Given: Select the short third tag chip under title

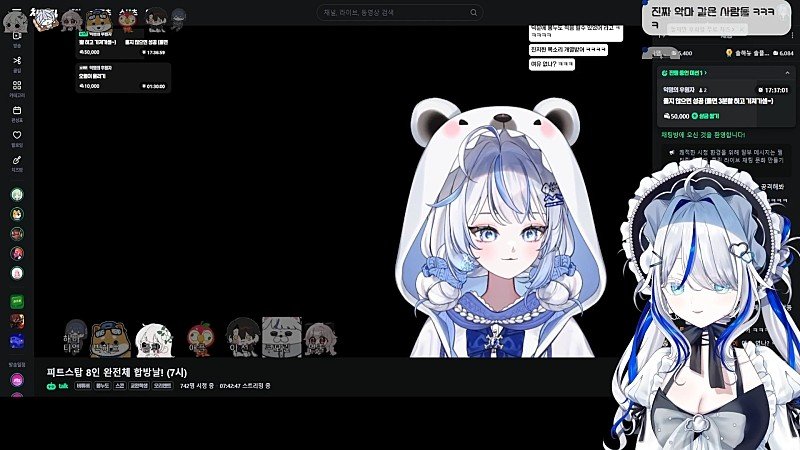Looking at the screenshot, I should (x=119, y=386).
